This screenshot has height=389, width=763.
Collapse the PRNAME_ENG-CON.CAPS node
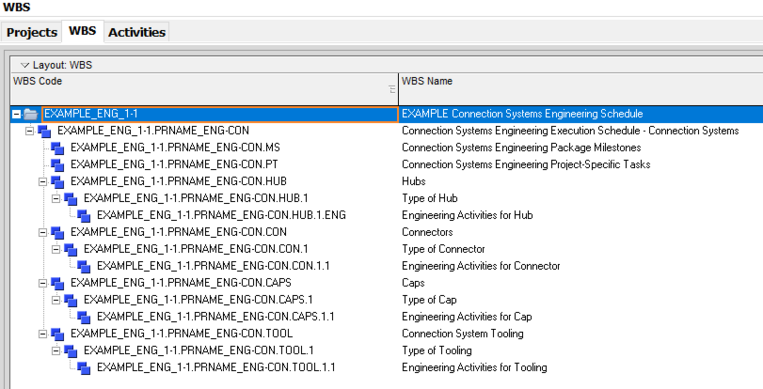43,283
